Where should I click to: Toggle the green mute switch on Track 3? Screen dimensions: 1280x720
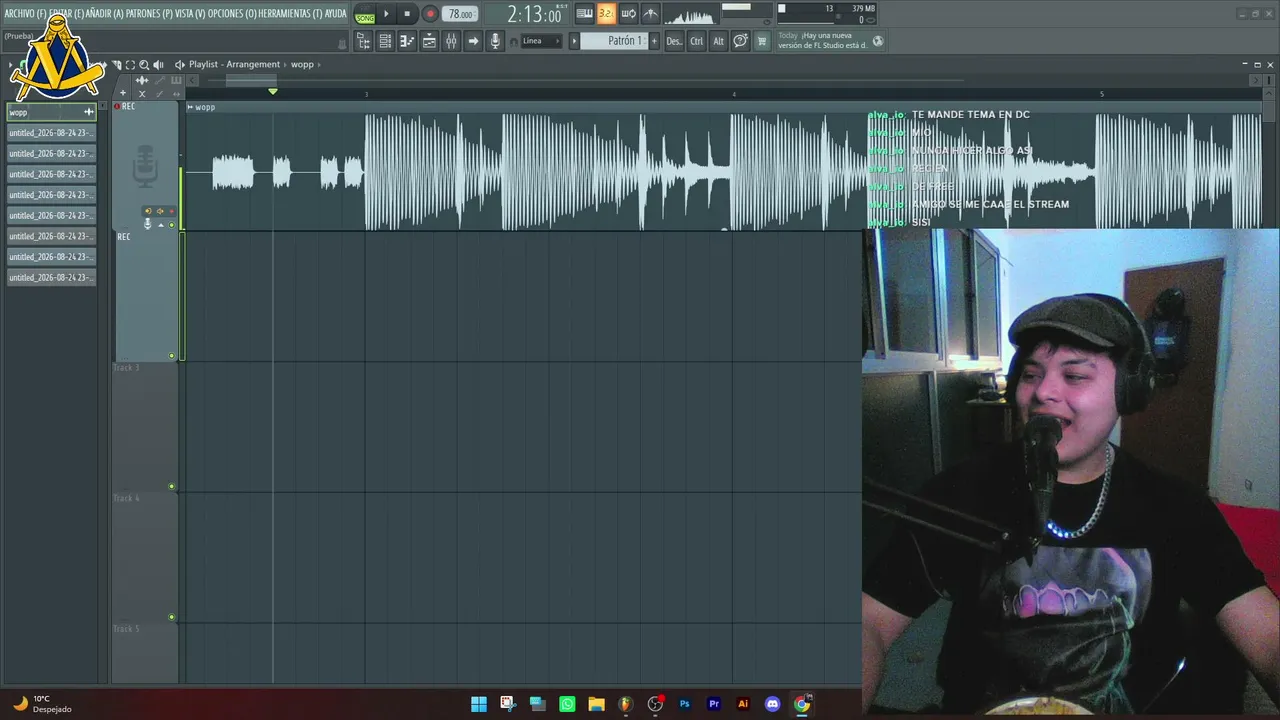[x=171, y=487]
